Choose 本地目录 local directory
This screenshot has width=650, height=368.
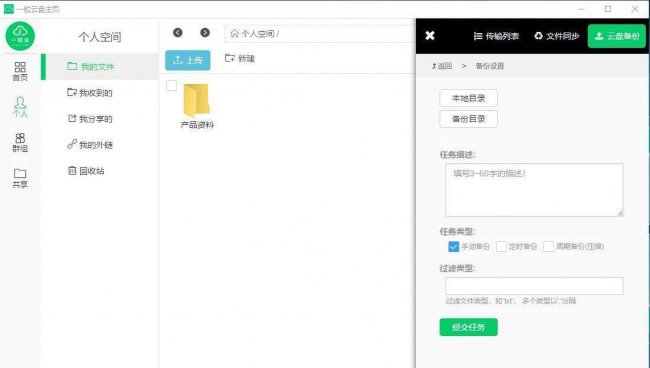pyautogui.click(x=468, y=98)
